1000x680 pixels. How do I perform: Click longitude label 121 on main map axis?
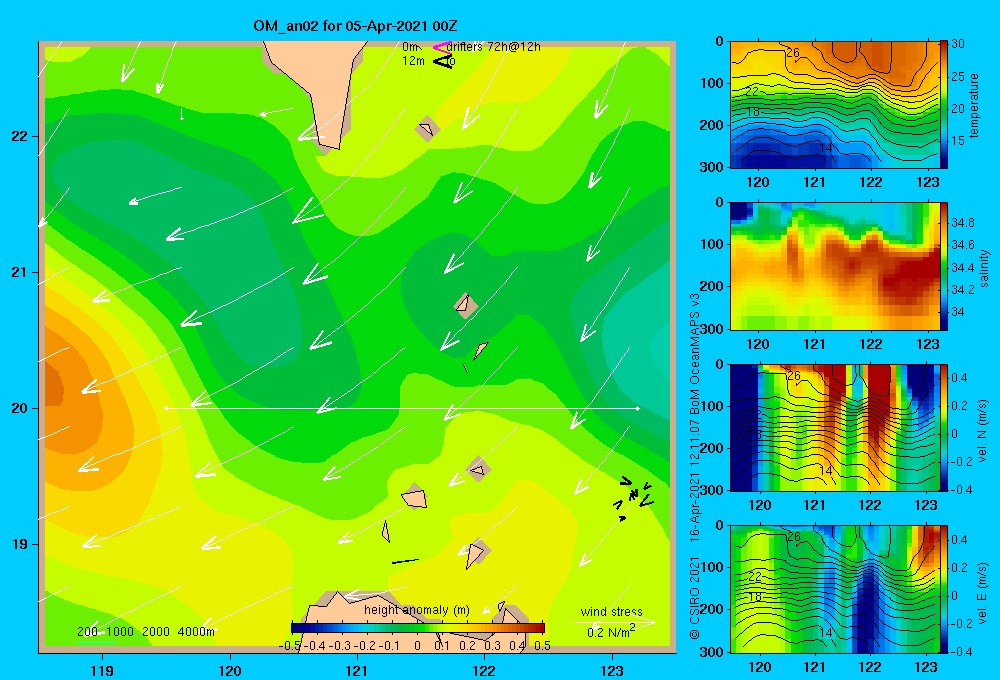[x=357, y=670]
